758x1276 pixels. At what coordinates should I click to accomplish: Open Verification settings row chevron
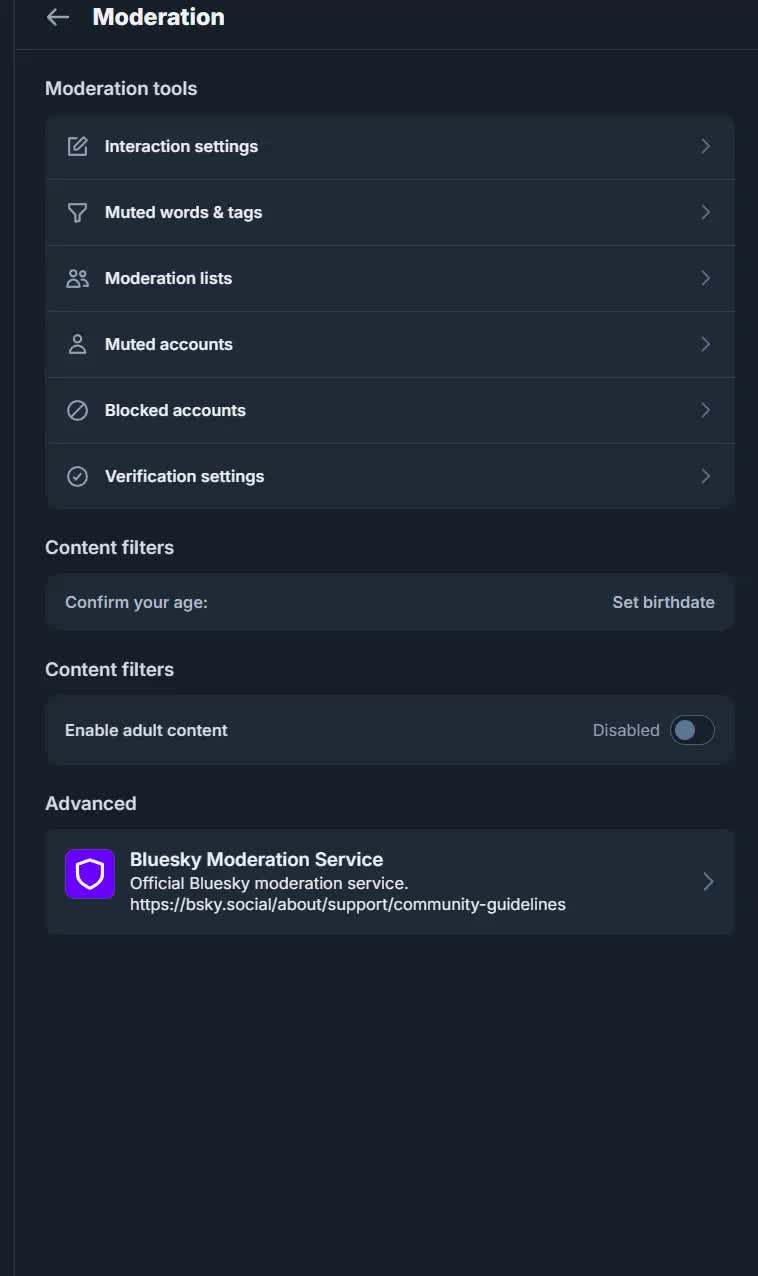pos(706,476)
